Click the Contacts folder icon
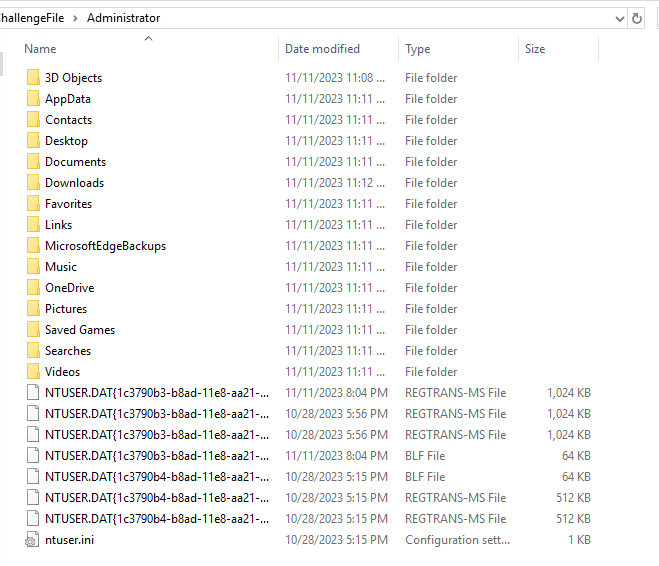Image resolution: width=659 pixels, height=566 pixels. 33,120
